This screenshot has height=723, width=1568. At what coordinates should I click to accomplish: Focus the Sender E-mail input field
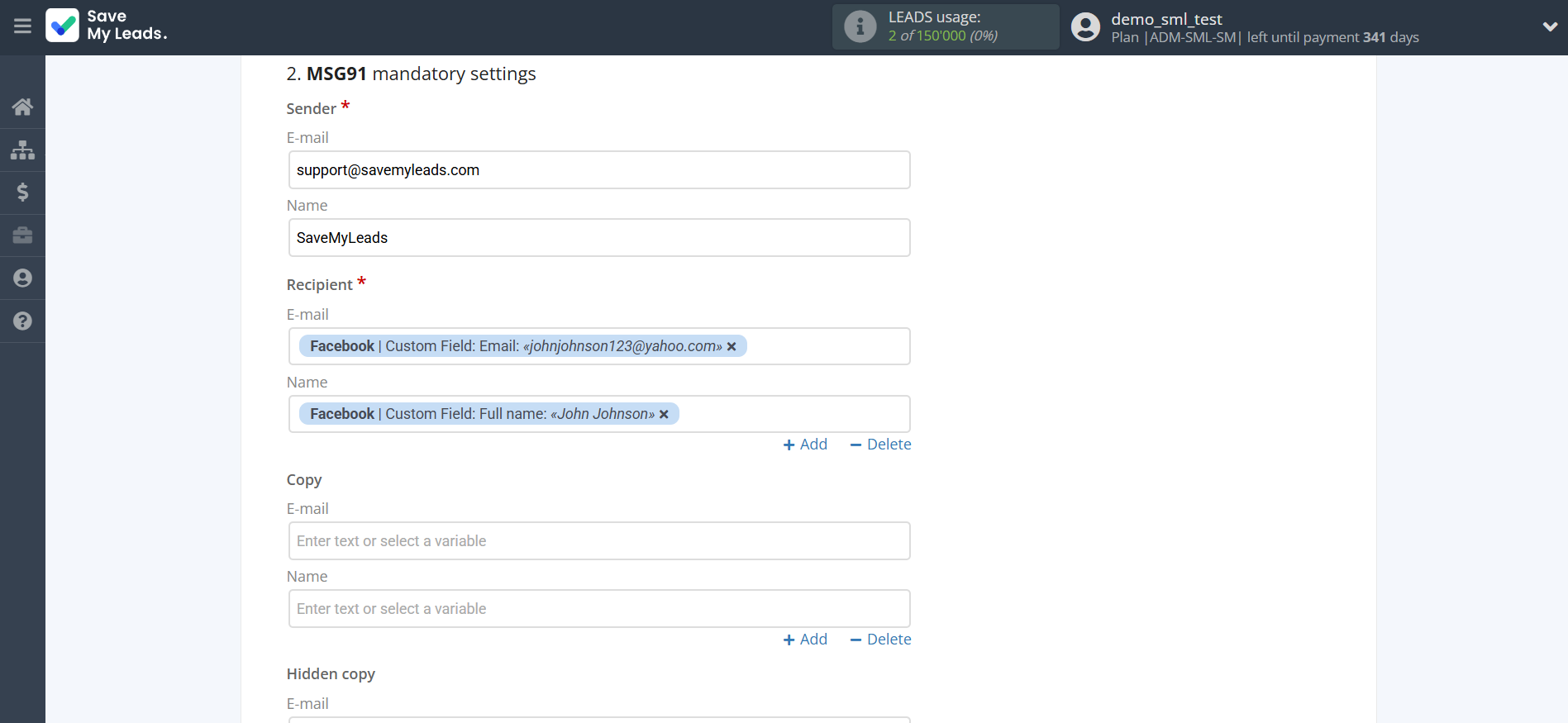599,170
